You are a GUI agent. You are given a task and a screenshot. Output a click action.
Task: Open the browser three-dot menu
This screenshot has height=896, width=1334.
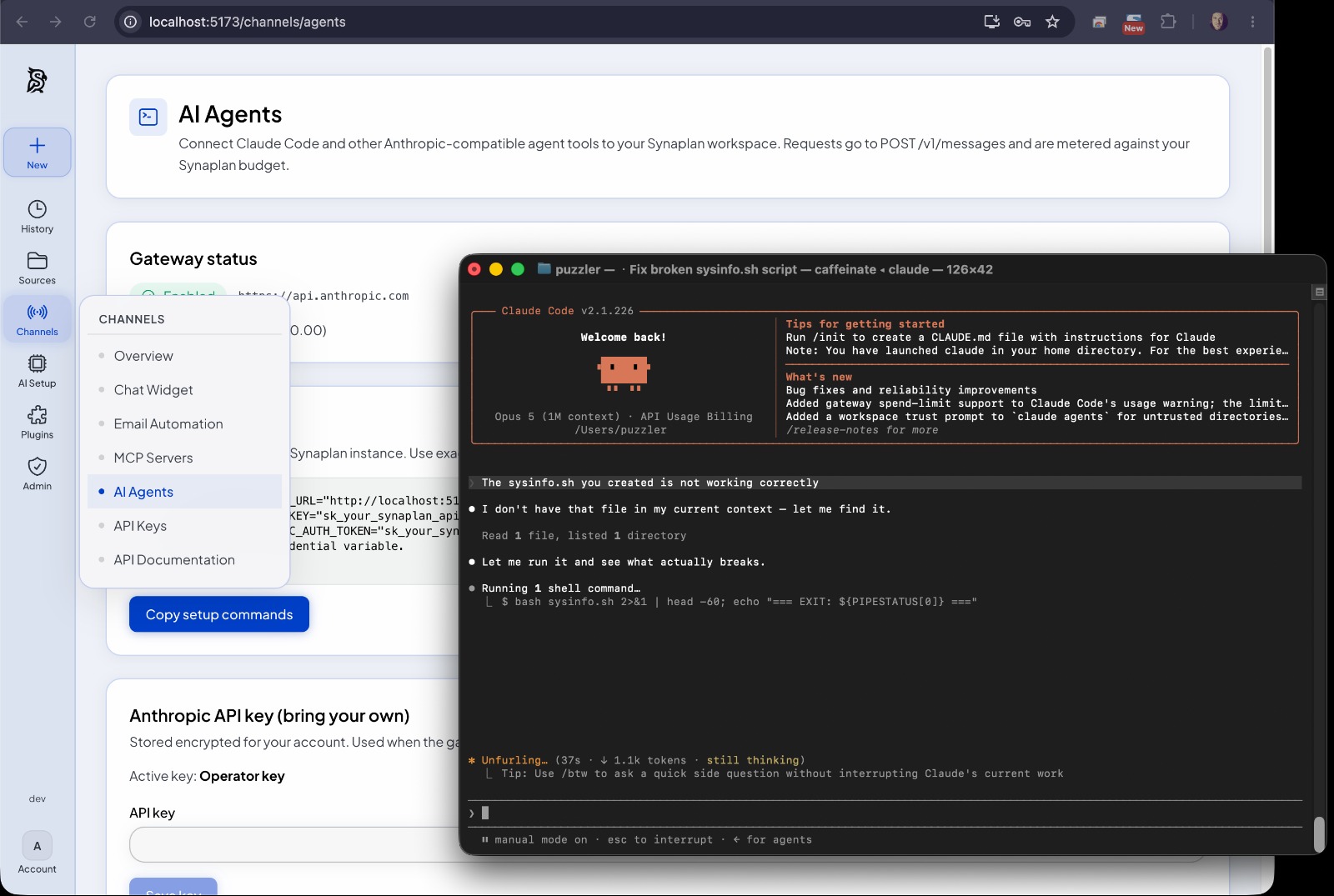click(x=1252, y=22)
